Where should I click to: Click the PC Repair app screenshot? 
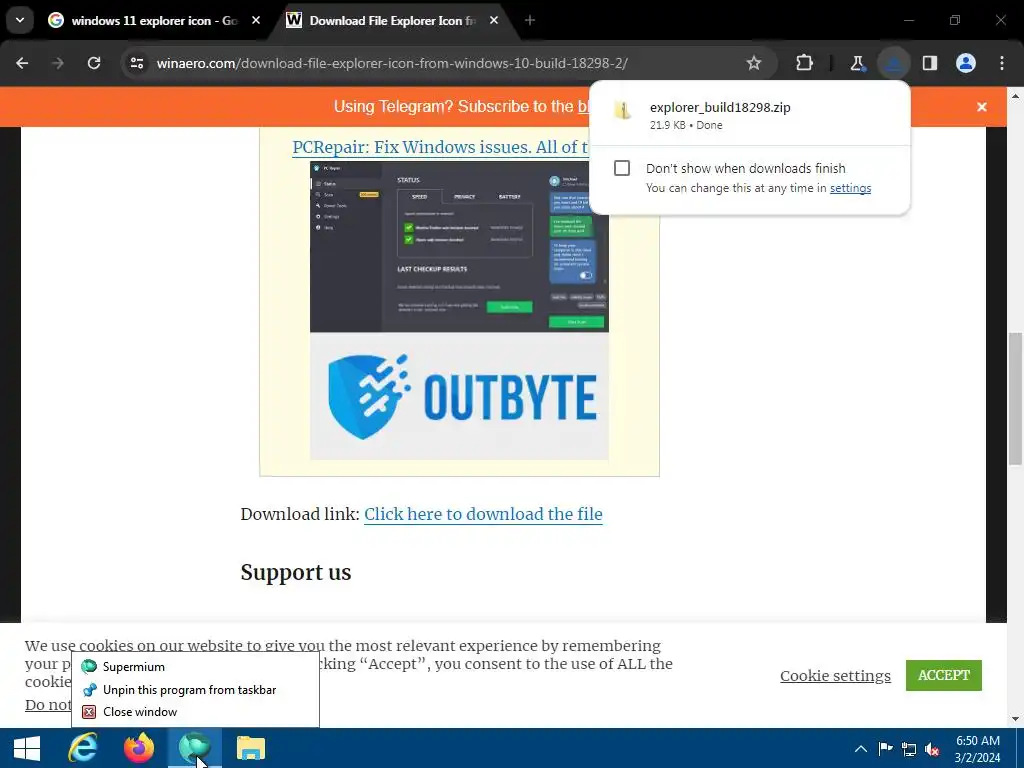[x=459, y=247]
